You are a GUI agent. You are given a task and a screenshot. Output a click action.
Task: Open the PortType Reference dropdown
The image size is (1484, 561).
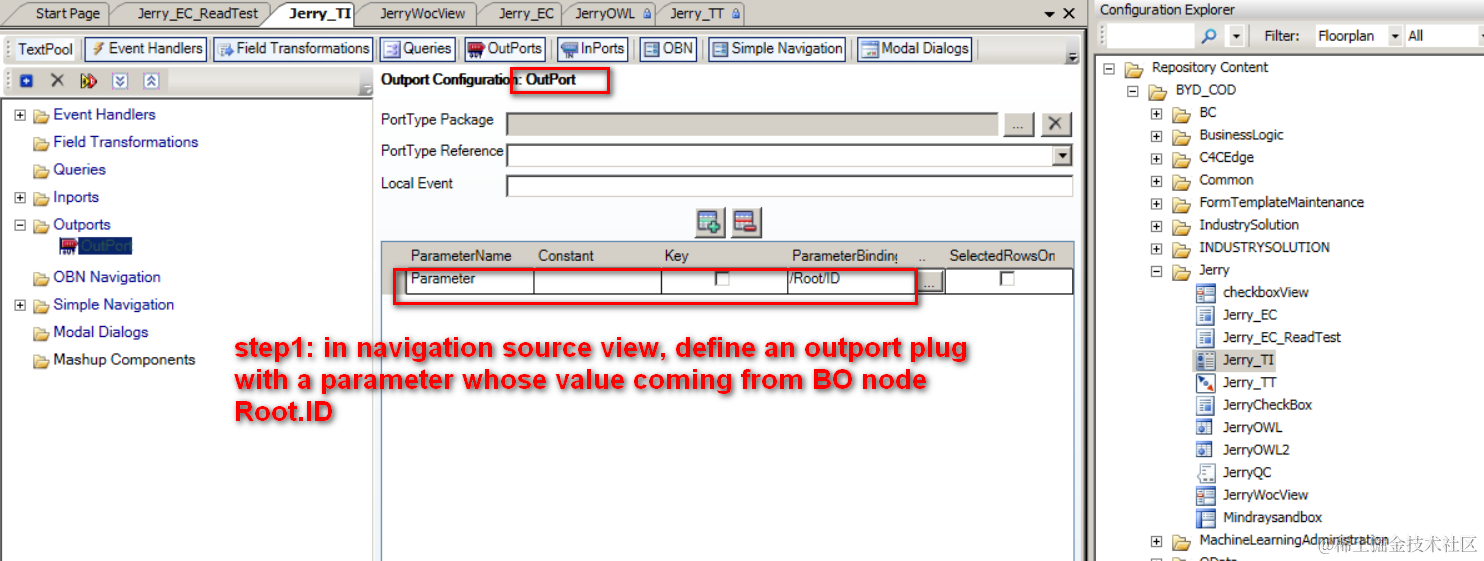pos(1062,156)
